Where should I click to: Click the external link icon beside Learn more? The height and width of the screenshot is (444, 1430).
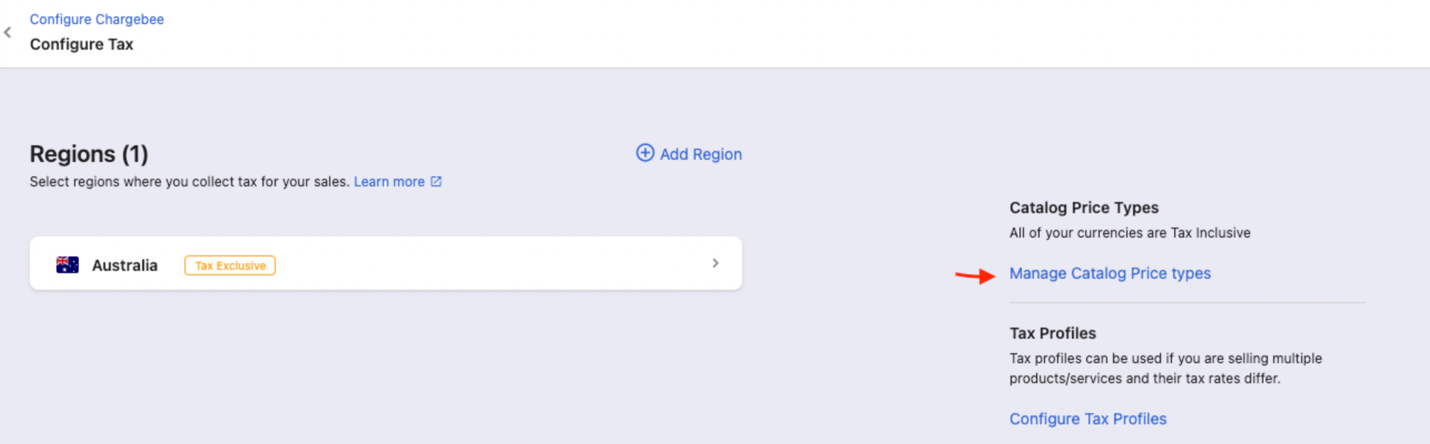click(x=436, y=182)
